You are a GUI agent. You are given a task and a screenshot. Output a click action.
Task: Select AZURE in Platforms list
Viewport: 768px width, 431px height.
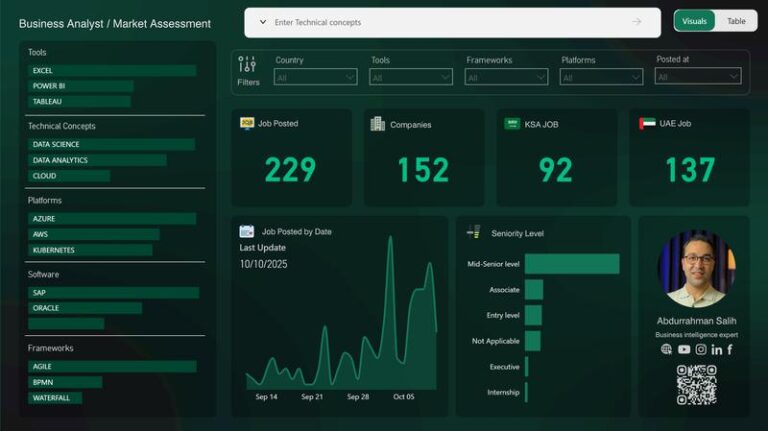pos(112,218)
